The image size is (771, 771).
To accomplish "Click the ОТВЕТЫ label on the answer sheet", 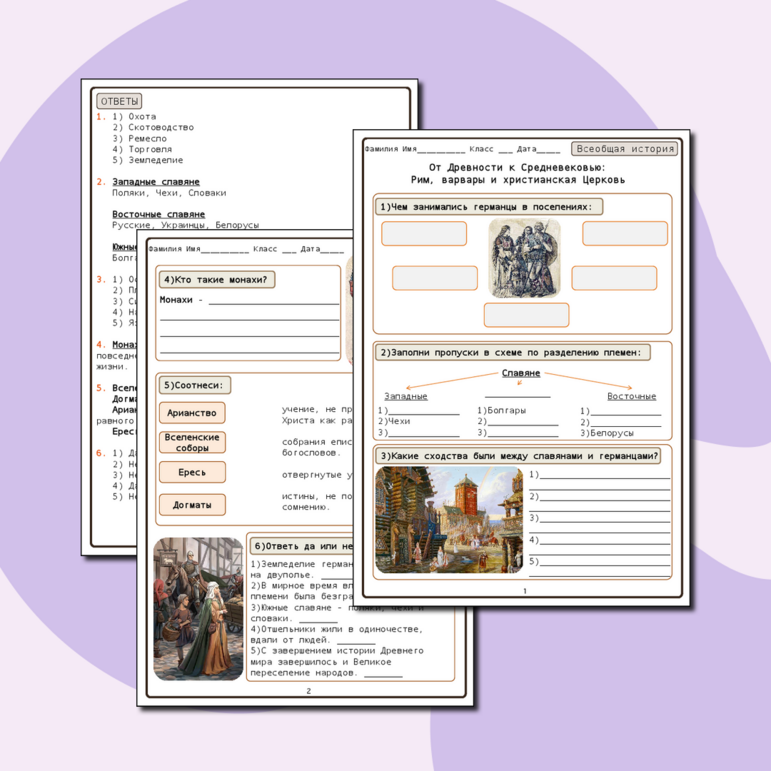I will pyautogui.click(x=119, y=101).
